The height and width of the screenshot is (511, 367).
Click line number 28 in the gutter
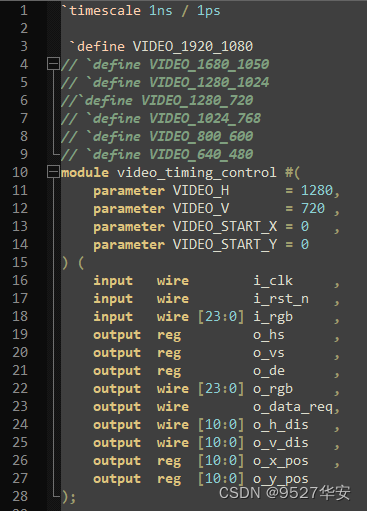(x=20, y=496)
